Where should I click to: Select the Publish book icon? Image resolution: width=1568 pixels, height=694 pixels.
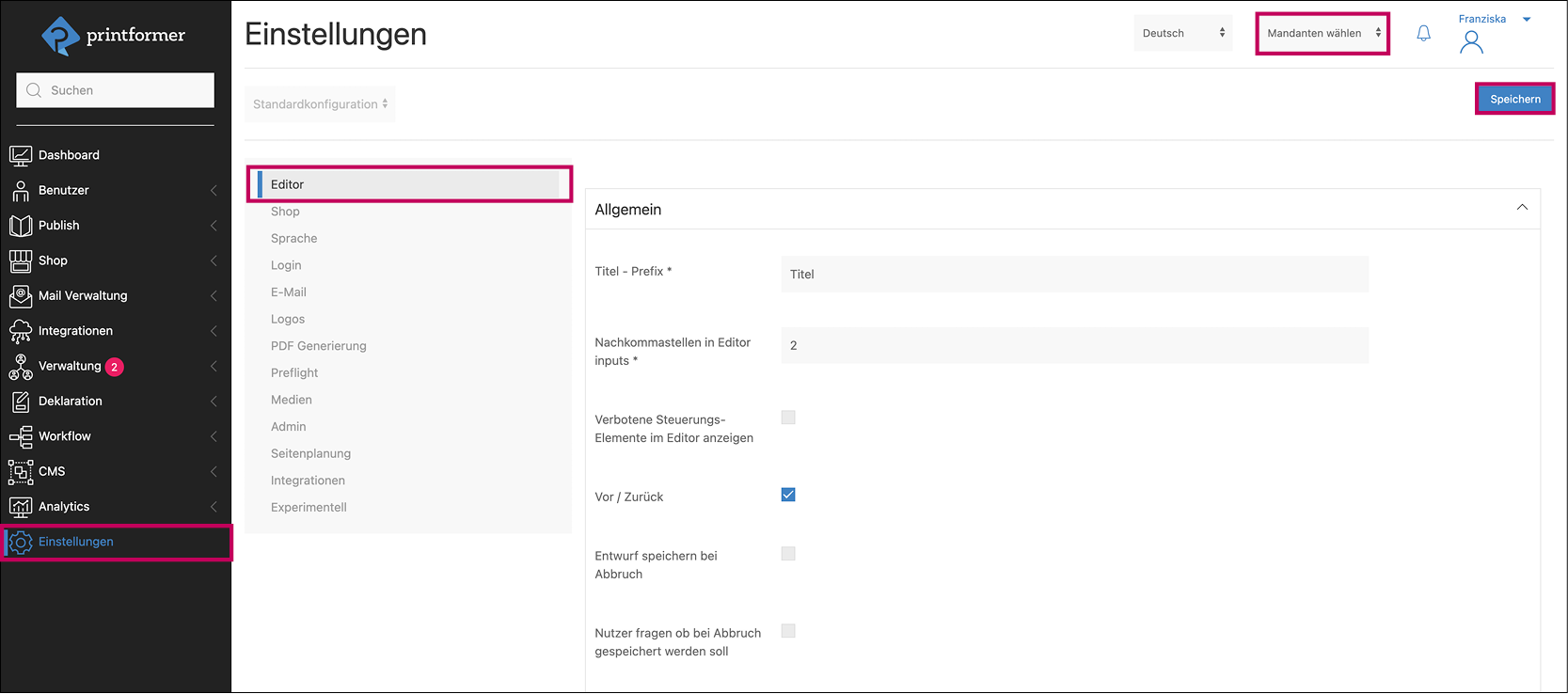21,226
